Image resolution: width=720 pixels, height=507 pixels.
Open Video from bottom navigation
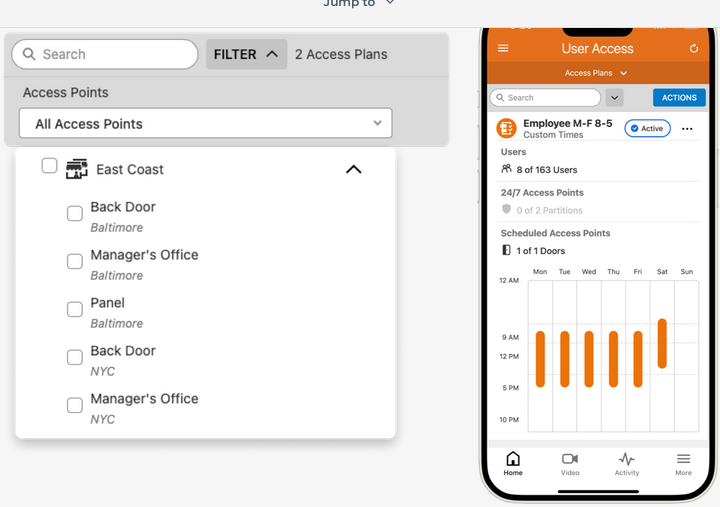(570, 463)
